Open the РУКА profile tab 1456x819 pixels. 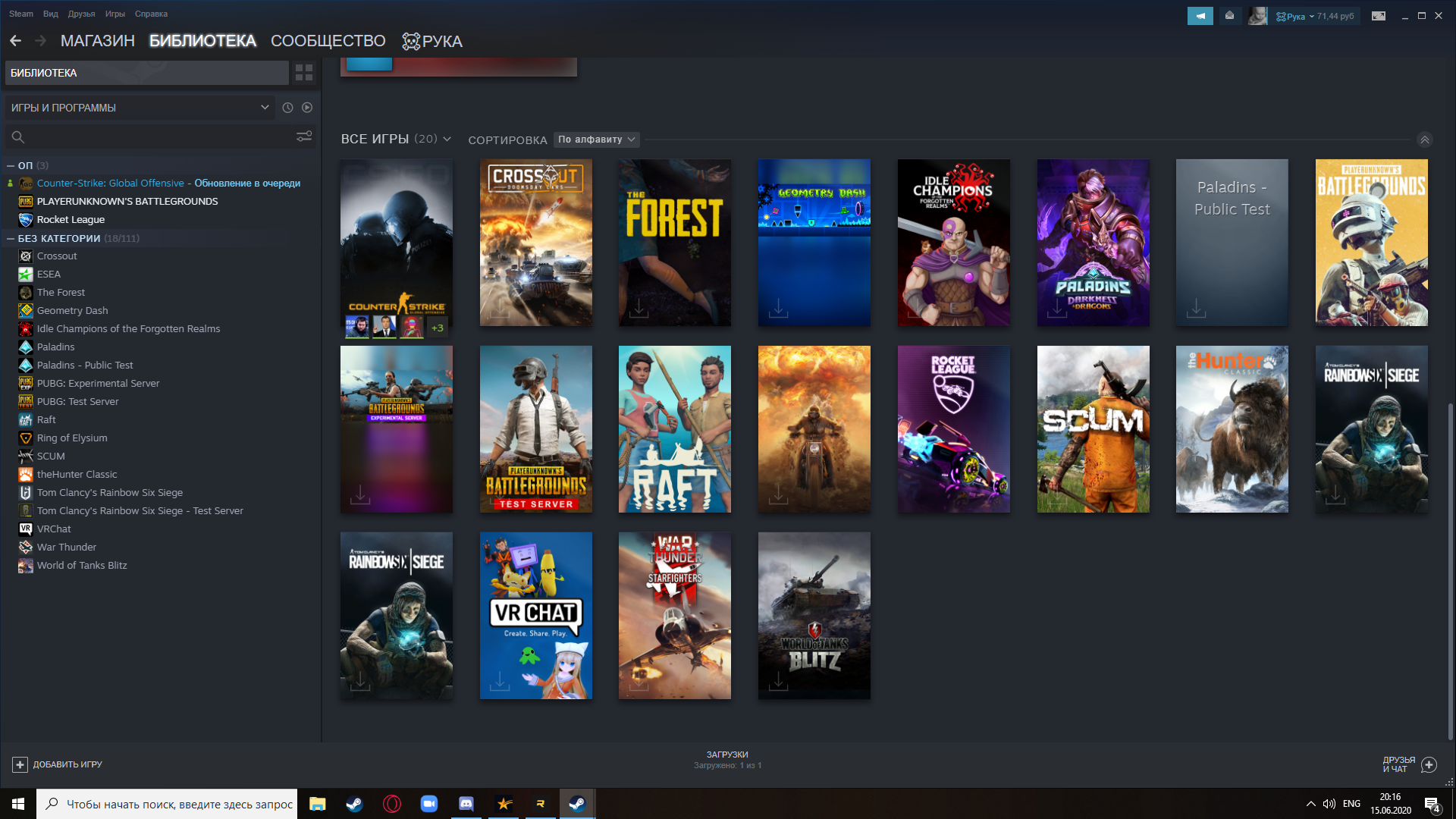click(x=432, y=41)
